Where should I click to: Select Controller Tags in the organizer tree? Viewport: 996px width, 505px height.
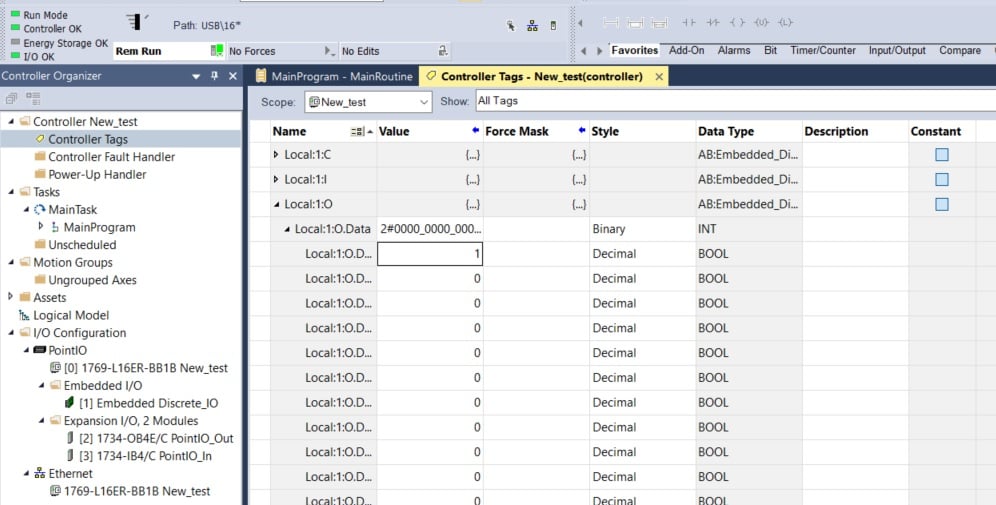(x=88, y=139)
